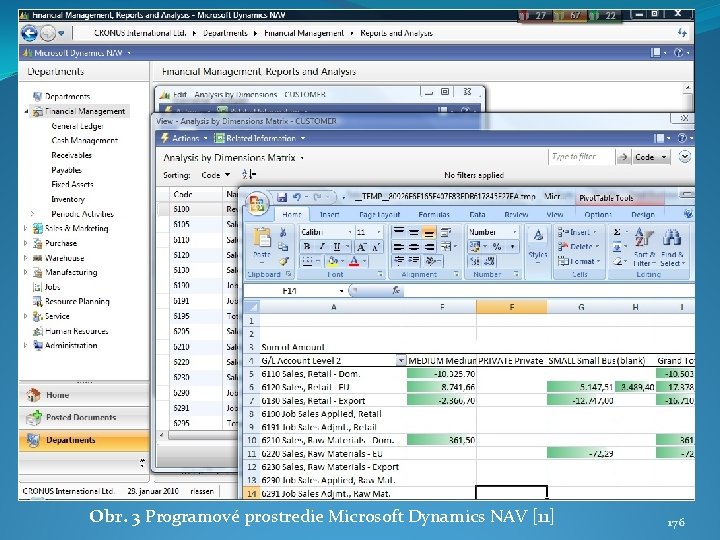
Task: Open the Formulas ribbon tab
Action: (x=434, y=214)
